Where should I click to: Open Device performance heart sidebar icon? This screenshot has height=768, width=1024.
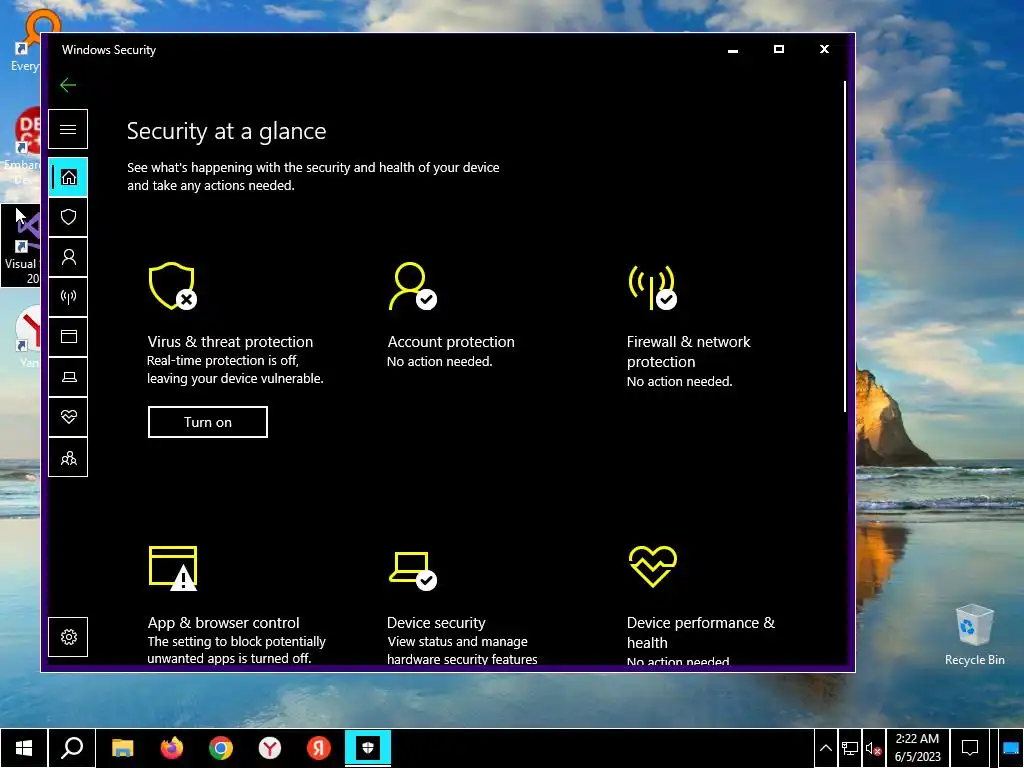(x=68, y=417)
